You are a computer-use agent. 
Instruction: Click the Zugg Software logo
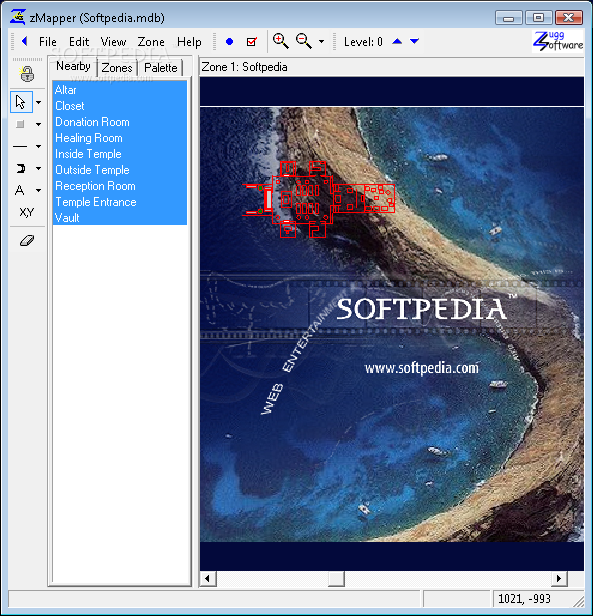(x=558, y=41)
